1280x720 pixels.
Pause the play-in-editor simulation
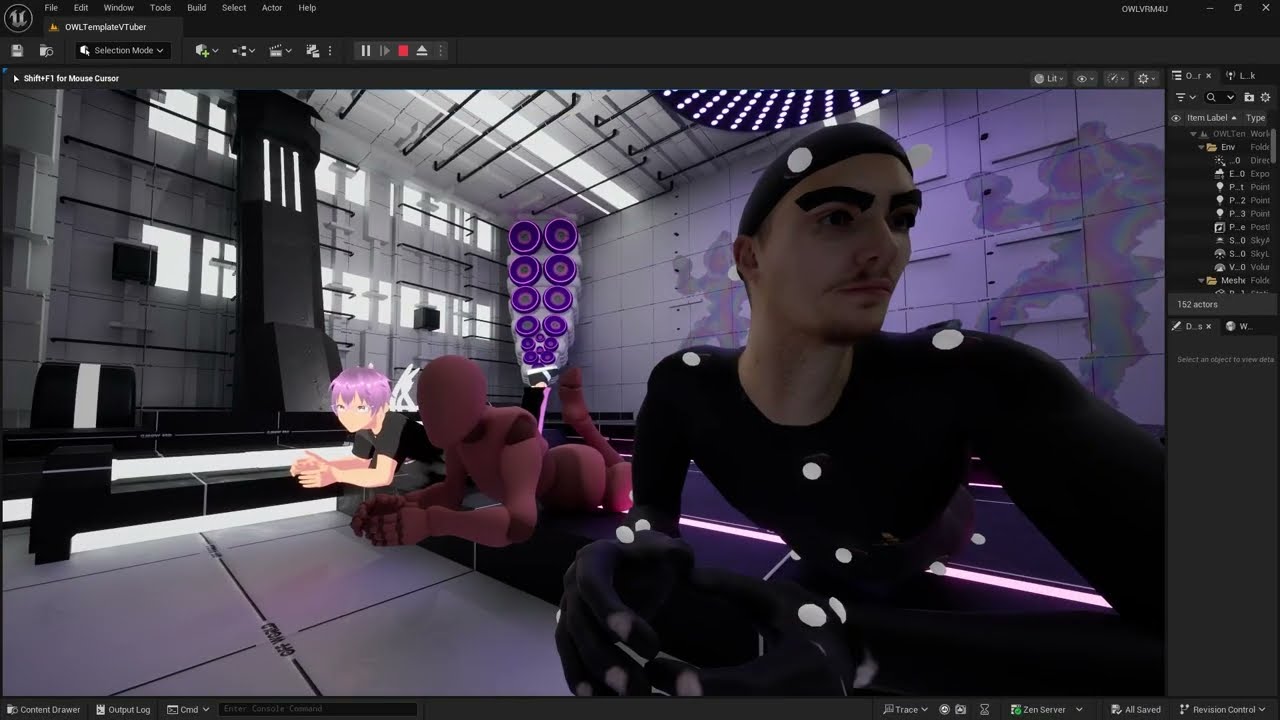(365, 50)
